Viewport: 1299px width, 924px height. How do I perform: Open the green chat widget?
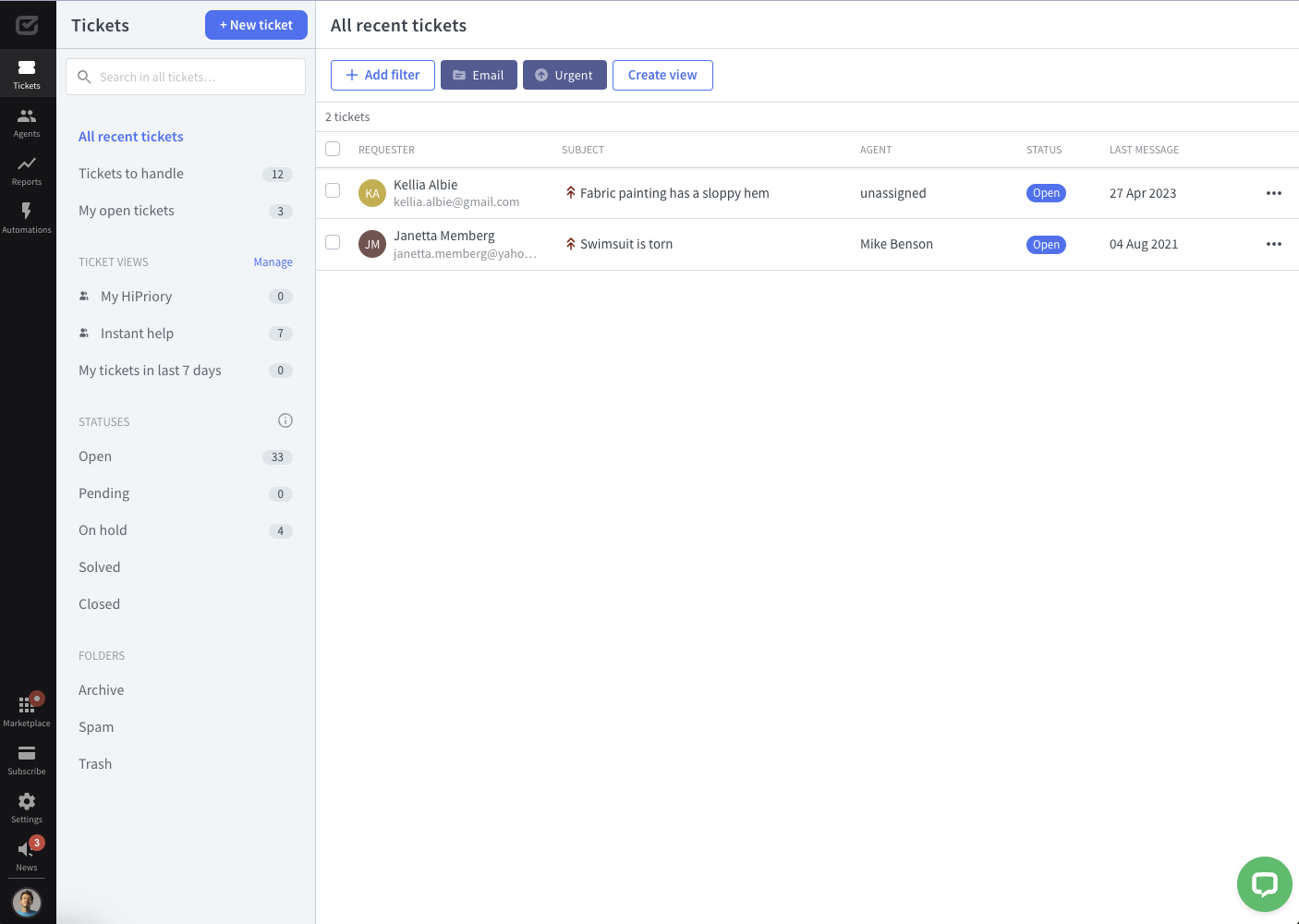1264,884
